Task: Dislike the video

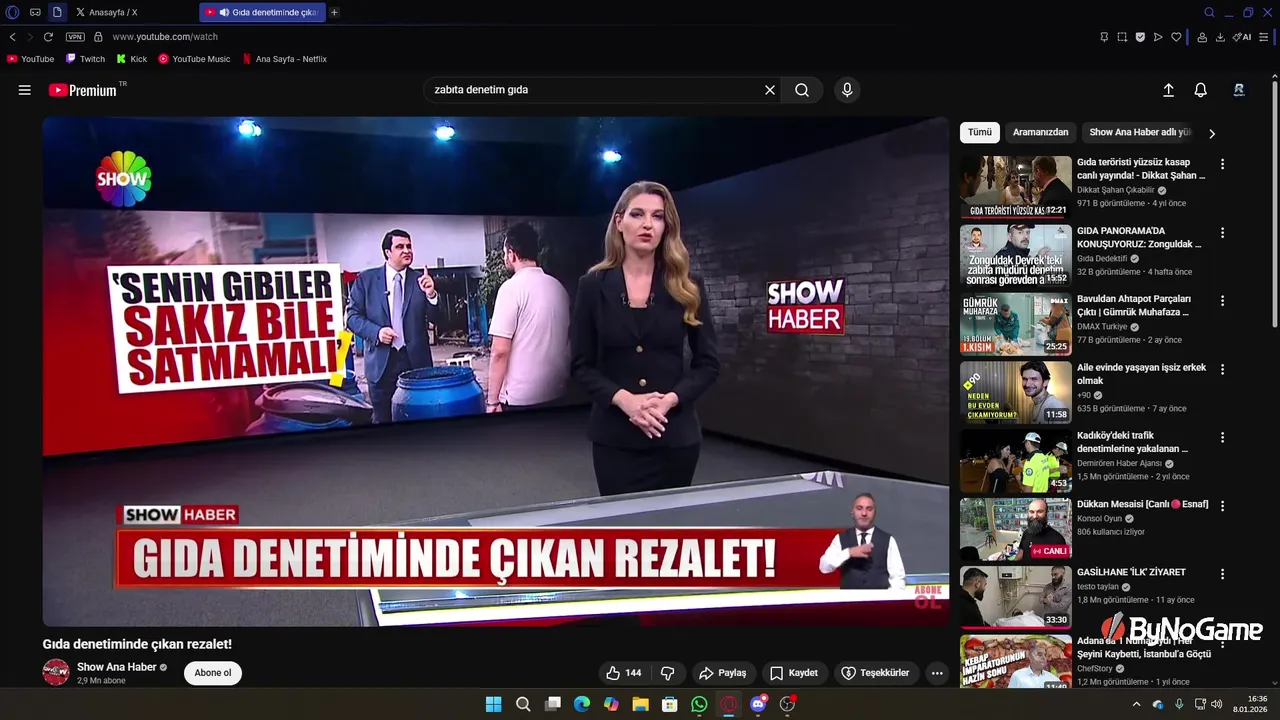Action: (x=668, y=673)
